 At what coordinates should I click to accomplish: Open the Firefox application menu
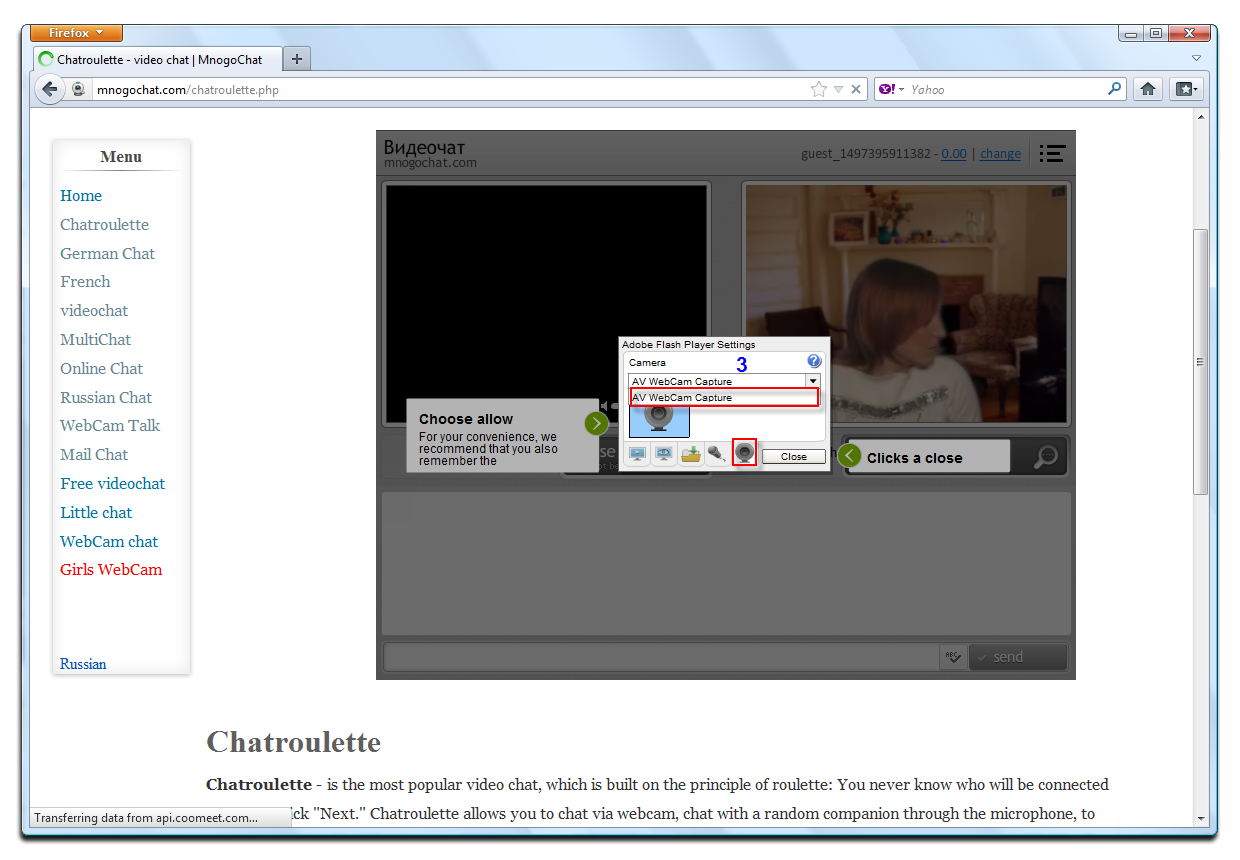tap(76, 33)
